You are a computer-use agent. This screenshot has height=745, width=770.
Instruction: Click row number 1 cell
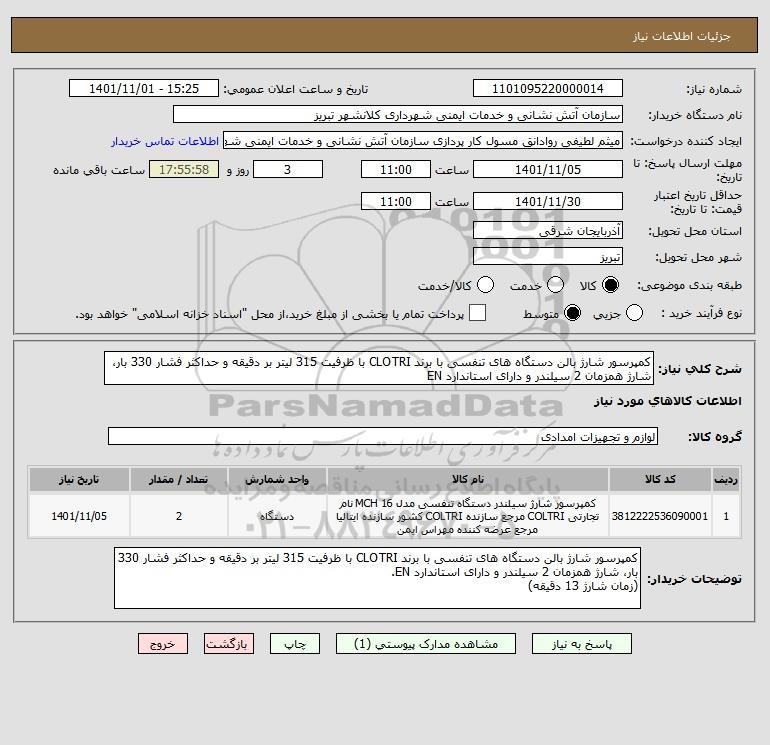(726, 516)
